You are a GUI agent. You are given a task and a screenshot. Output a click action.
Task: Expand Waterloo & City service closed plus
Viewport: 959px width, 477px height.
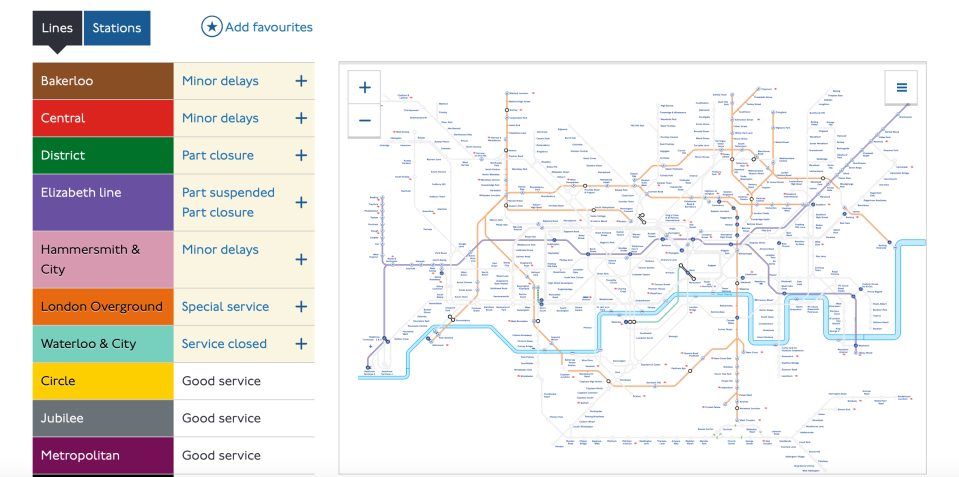point(301,344)
